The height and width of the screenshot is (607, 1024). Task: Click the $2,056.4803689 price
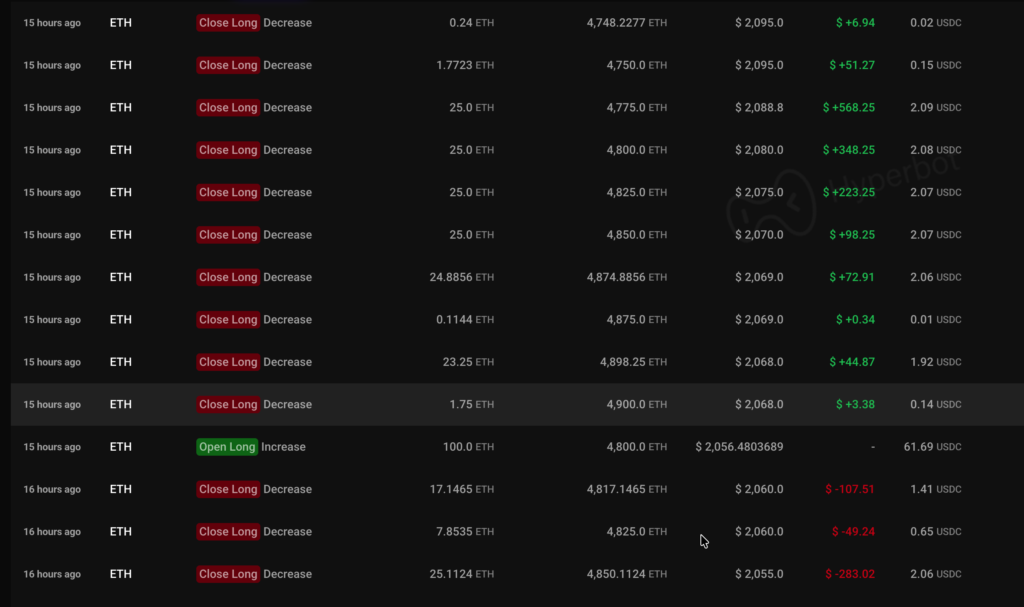tap(739, 447)
